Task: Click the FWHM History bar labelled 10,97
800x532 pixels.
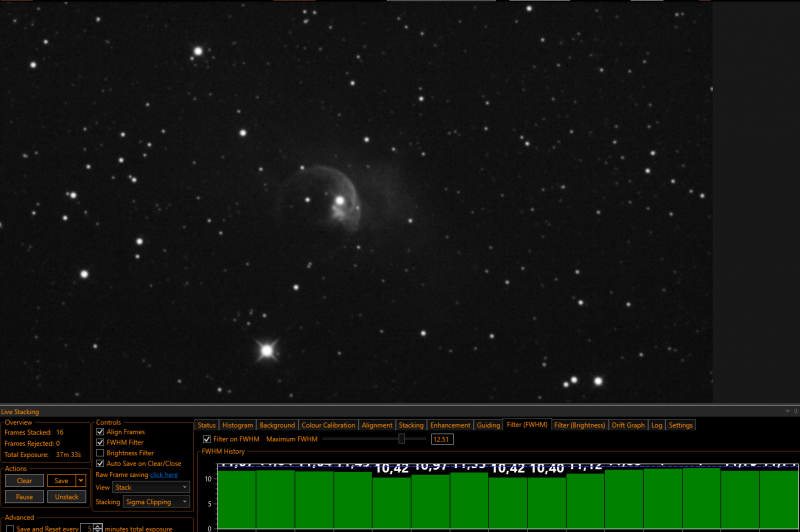Action: (431, 502)
